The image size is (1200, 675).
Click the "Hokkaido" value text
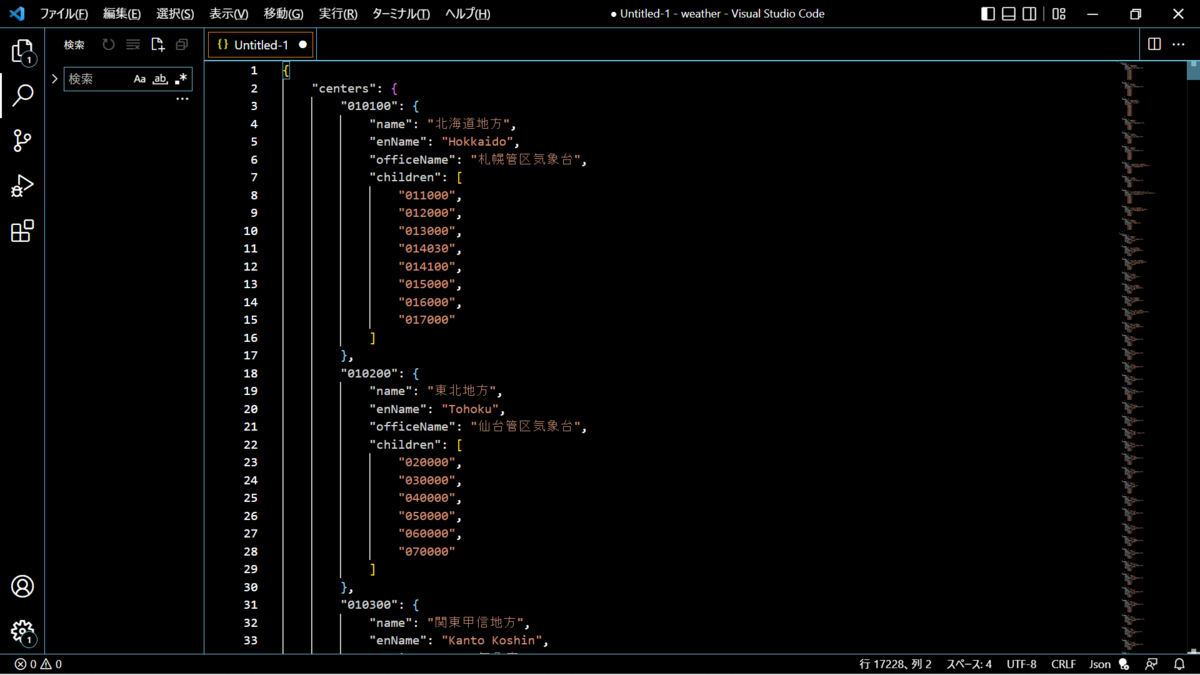pyautogui.click(x=477, y=142)
